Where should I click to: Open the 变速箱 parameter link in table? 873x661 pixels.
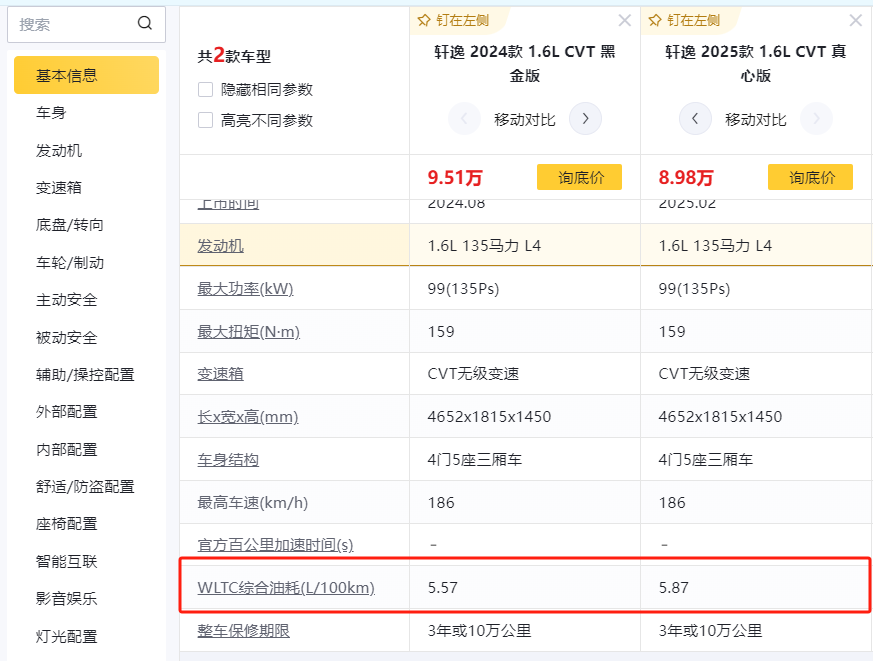click(220, 374)
